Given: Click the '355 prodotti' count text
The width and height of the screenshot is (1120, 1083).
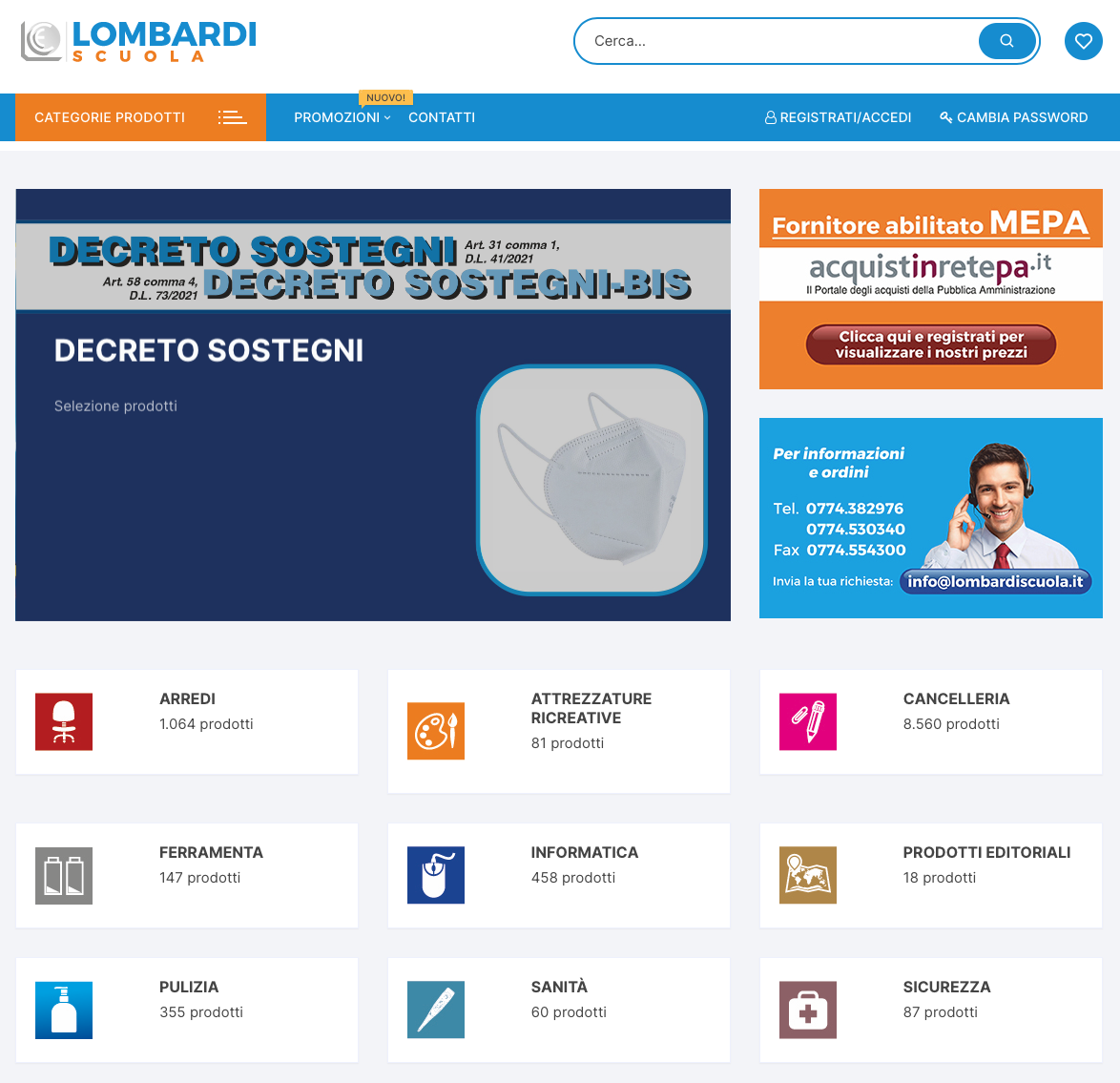Looking at the screenshot, I should pyautogui.click(x=201, y=1011).
